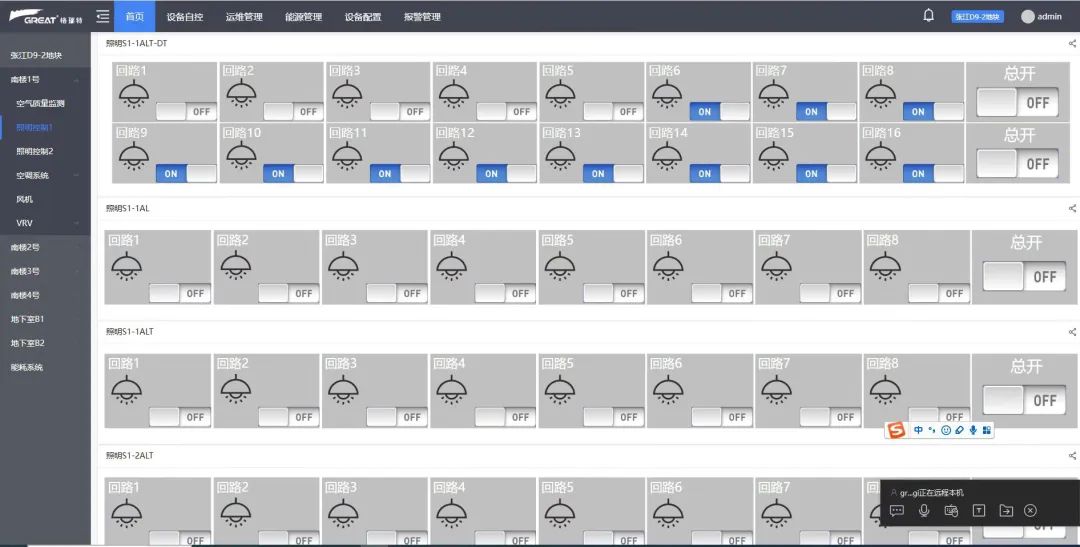Click share icon for 照明S1-1AL panel
The image size is (1080, 547).
pyautogui.click(x=1072, y=209)
